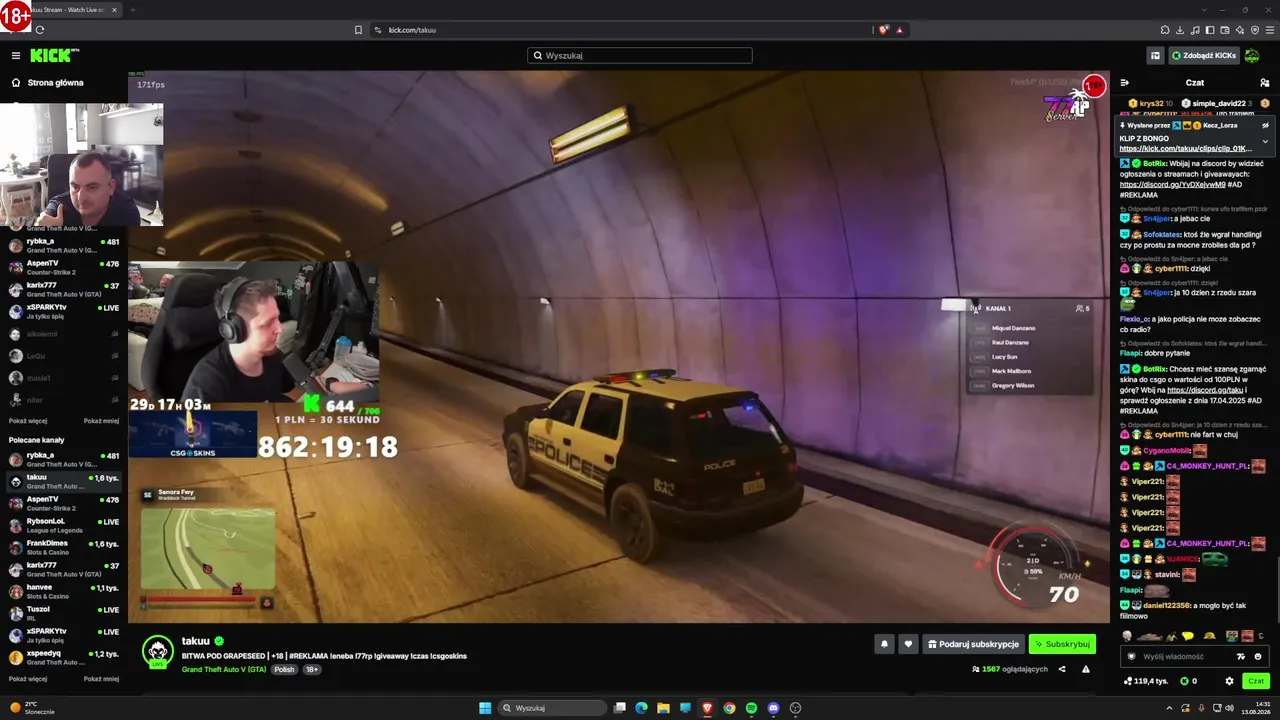Image resolution: width=1280 pixels, height=720 pixels.
Task: Subscribe using the green Subskrybuj button
Action: (x=1062, y=644)
